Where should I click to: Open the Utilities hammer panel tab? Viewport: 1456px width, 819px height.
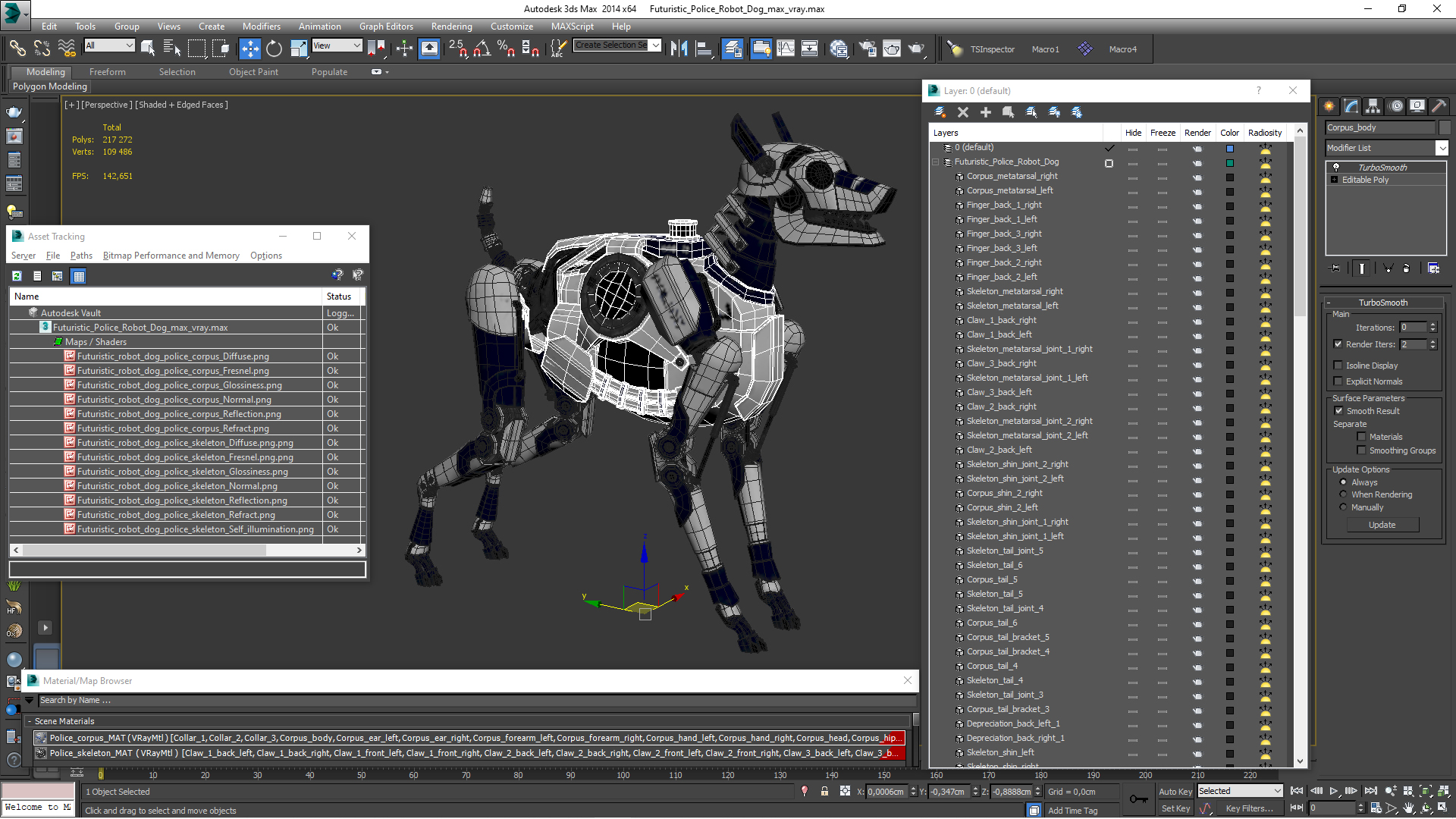(x=1439, y=106)
